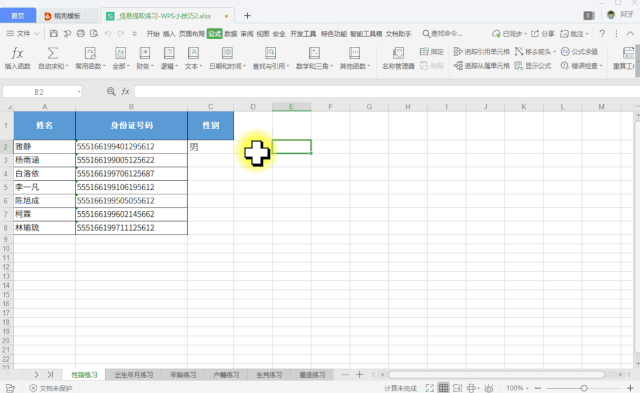Add a new sheet with plus button
Image resolution: width=640 pixels, height=393 pixels.
[x=359, y=374]
